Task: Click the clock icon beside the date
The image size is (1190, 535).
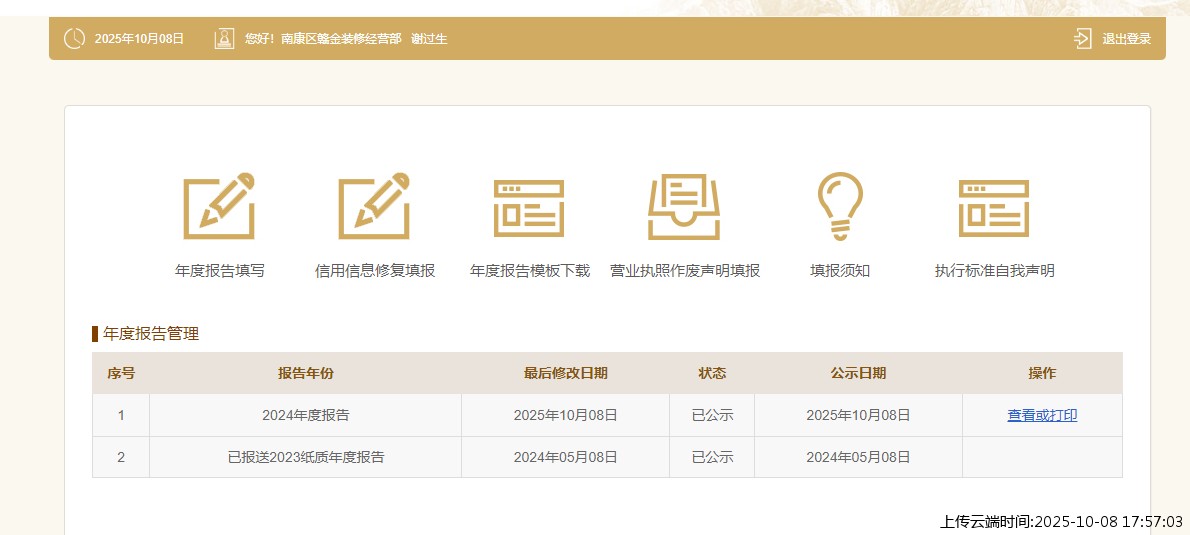Action: [74, 39]
